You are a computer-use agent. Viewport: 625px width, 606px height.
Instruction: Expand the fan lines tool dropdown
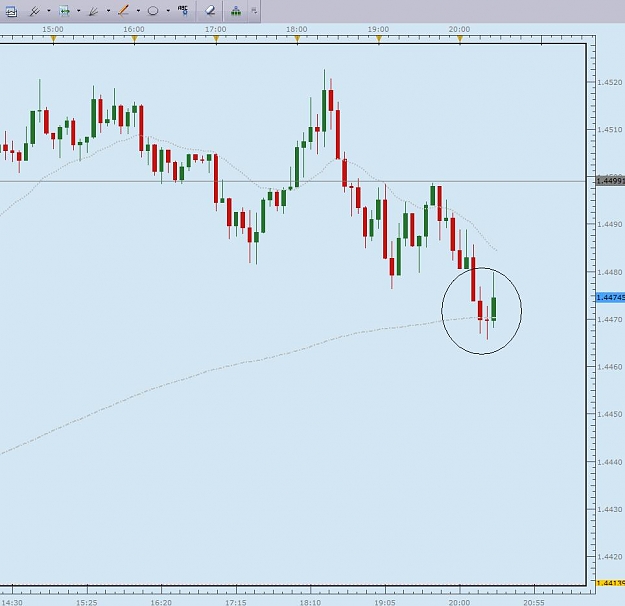click(x=108, y=11)
